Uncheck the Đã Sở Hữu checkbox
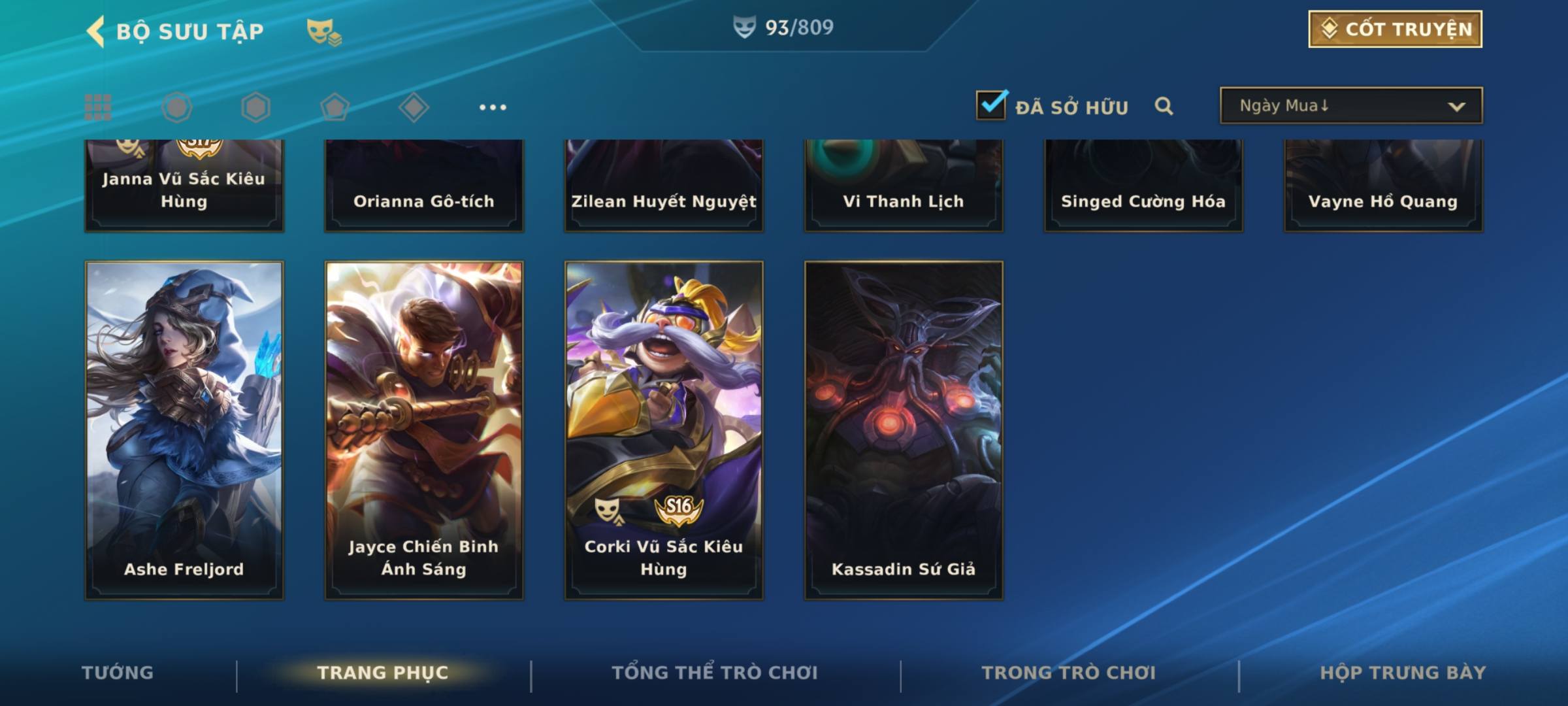 pyautogui.click(x=991, y=105)
